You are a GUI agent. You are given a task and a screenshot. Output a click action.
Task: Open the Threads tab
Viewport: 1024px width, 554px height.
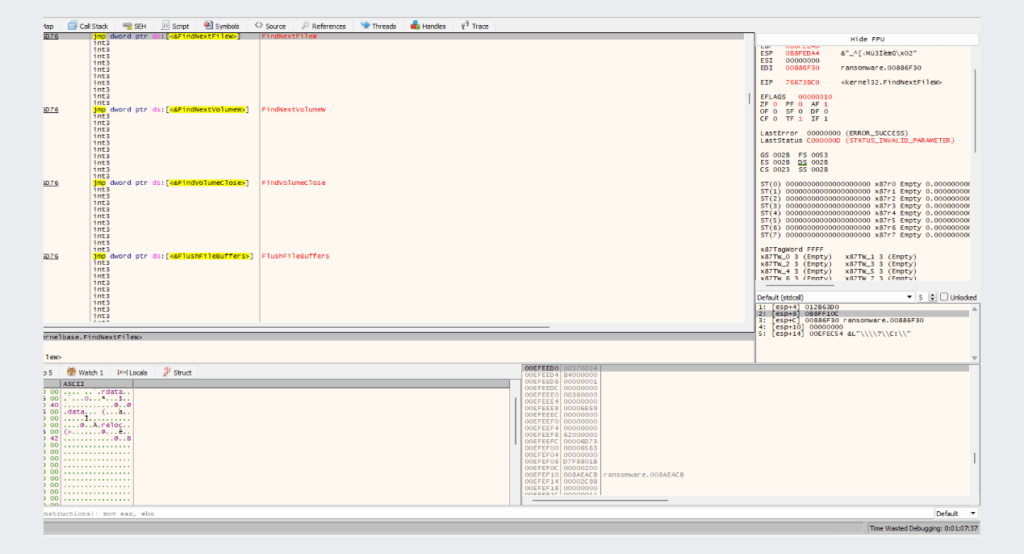[x=378, y=26]
